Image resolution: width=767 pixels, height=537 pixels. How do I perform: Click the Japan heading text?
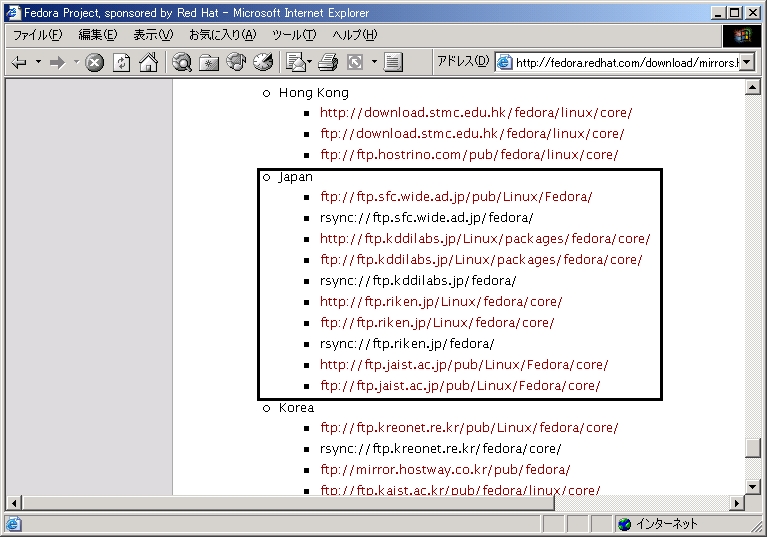point(295,177)
